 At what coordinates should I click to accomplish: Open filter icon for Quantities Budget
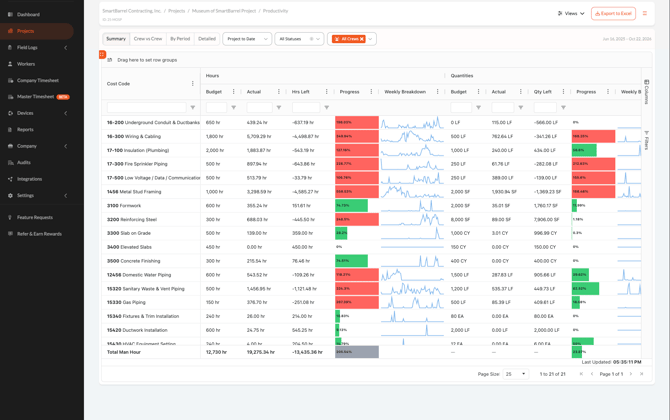(479, 108)
